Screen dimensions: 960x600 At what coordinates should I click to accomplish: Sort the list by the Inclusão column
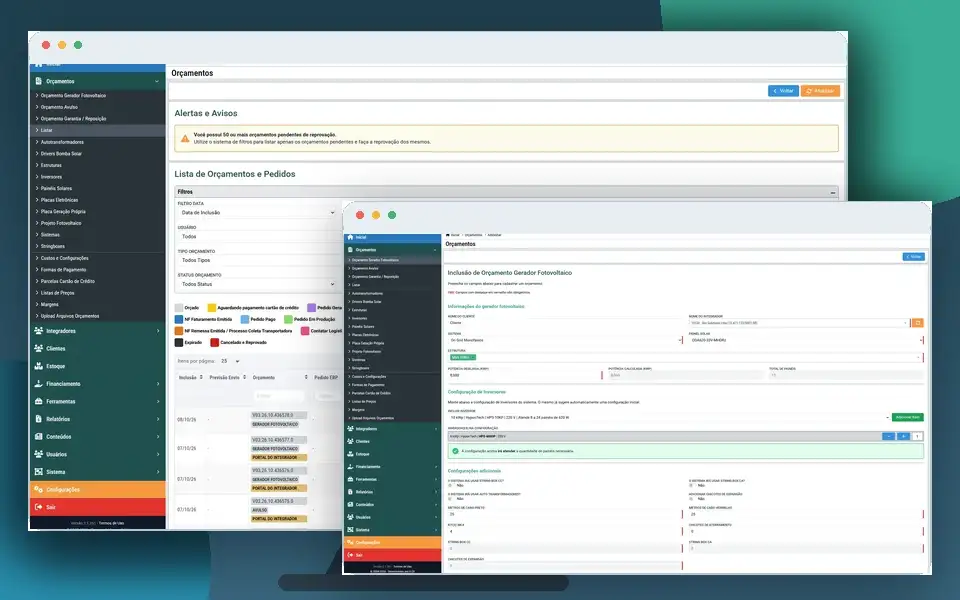[x=190, y=377]
